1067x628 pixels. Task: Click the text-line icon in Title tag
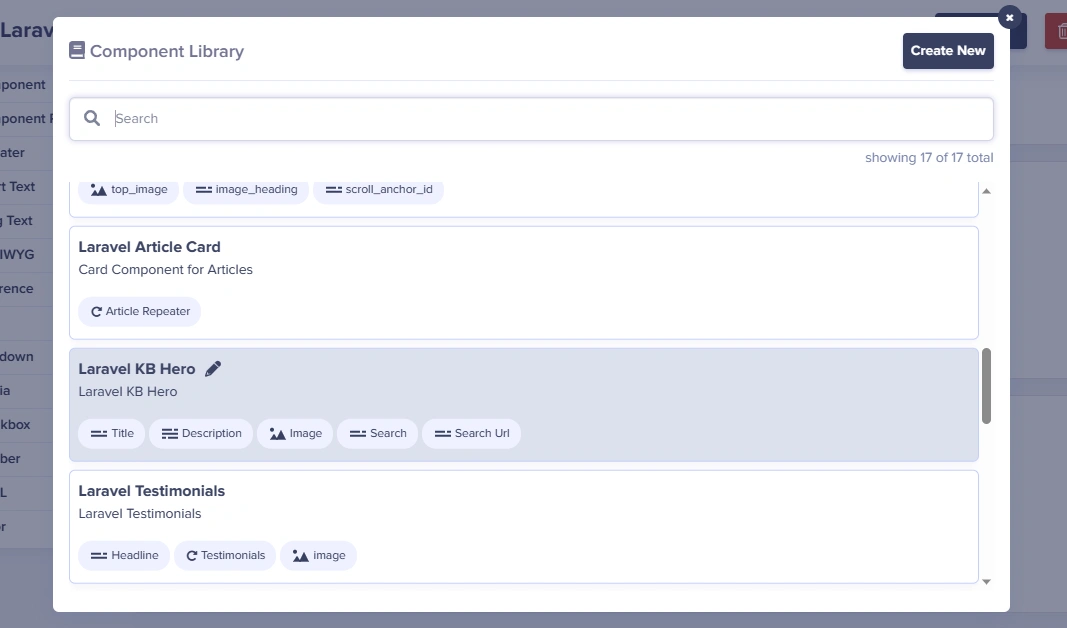99,433
